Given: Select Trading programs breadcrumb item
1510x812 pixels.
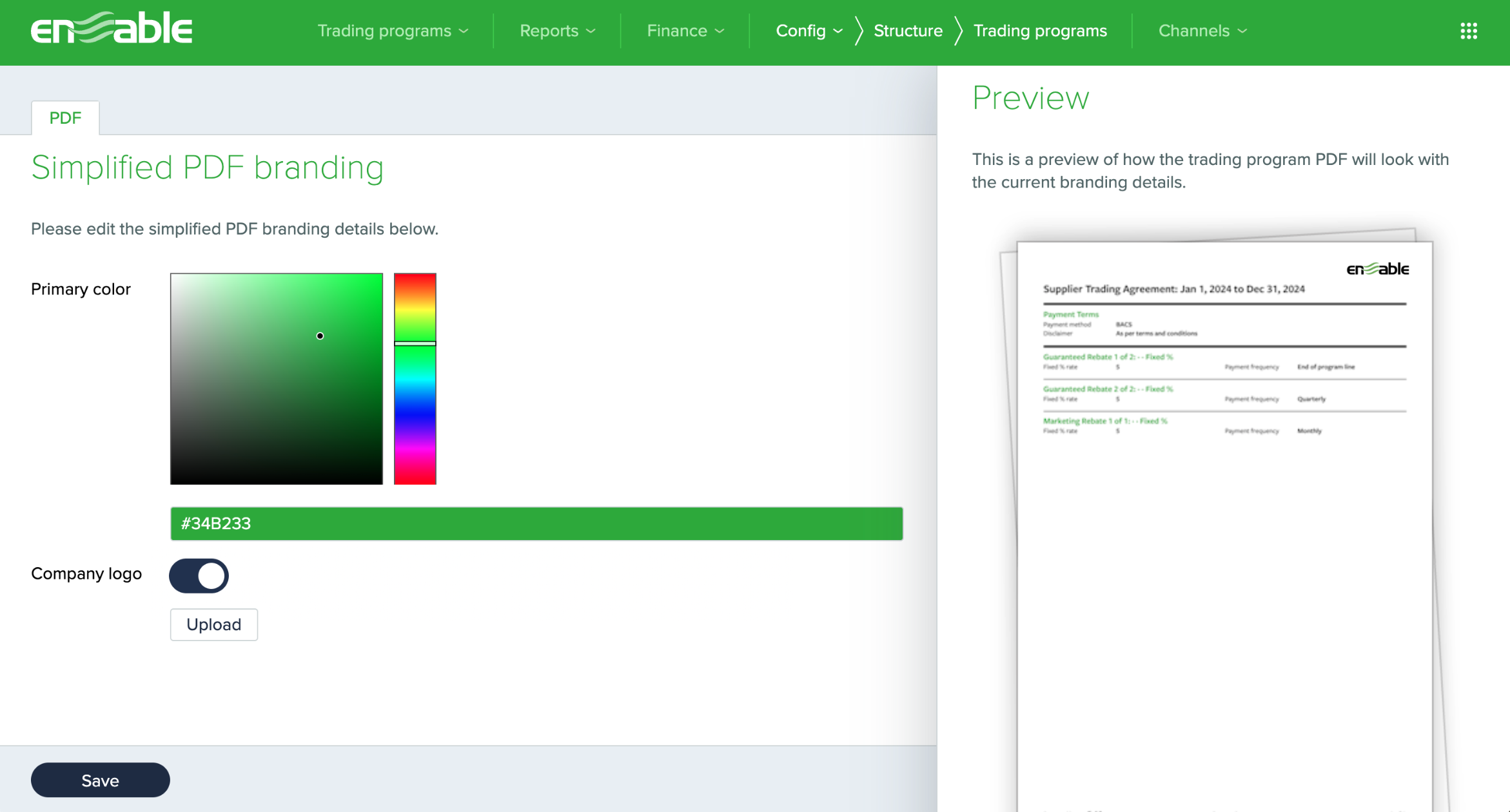Looking at the screenshot, I should pos(1040,31).
